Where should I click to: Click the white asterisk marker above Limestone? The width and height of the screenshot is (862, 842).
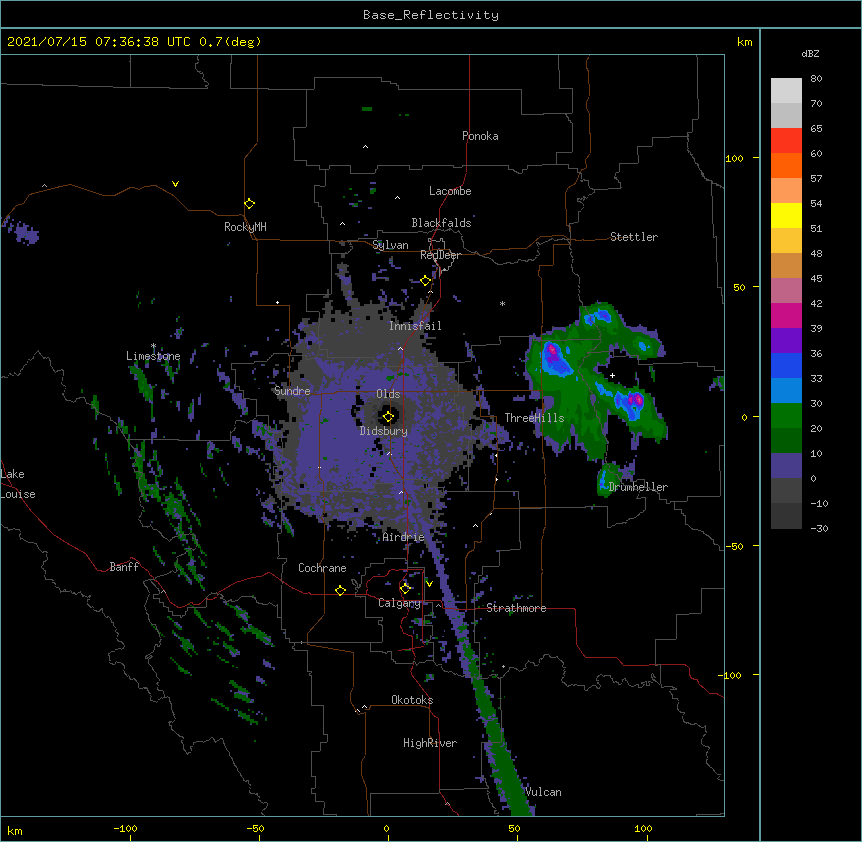[x=153, y=346]
